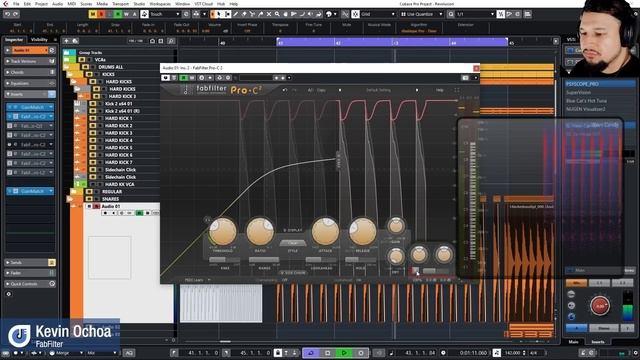
Task: Select the Split scissors tool
Action: [x=252, y=14]
